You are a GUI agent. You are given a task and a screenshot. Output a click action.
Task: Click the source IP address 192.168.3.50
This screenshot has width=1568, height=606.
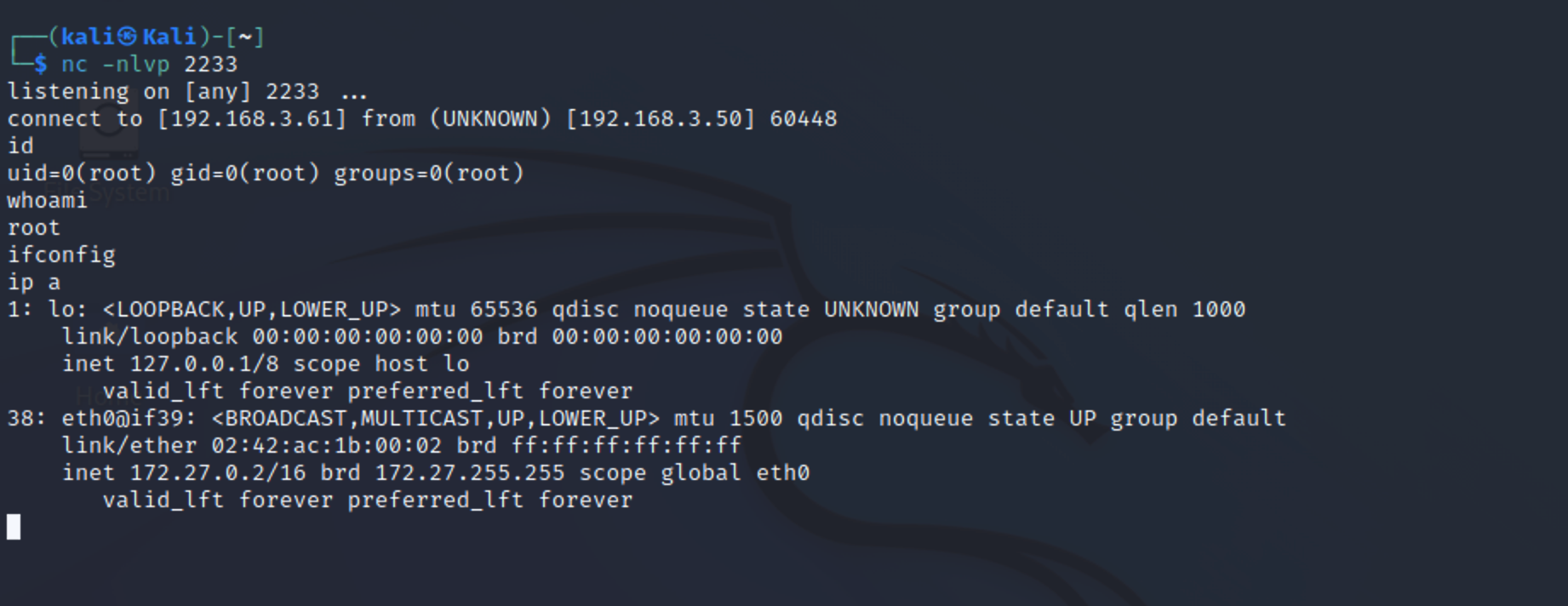pos(661,119)
